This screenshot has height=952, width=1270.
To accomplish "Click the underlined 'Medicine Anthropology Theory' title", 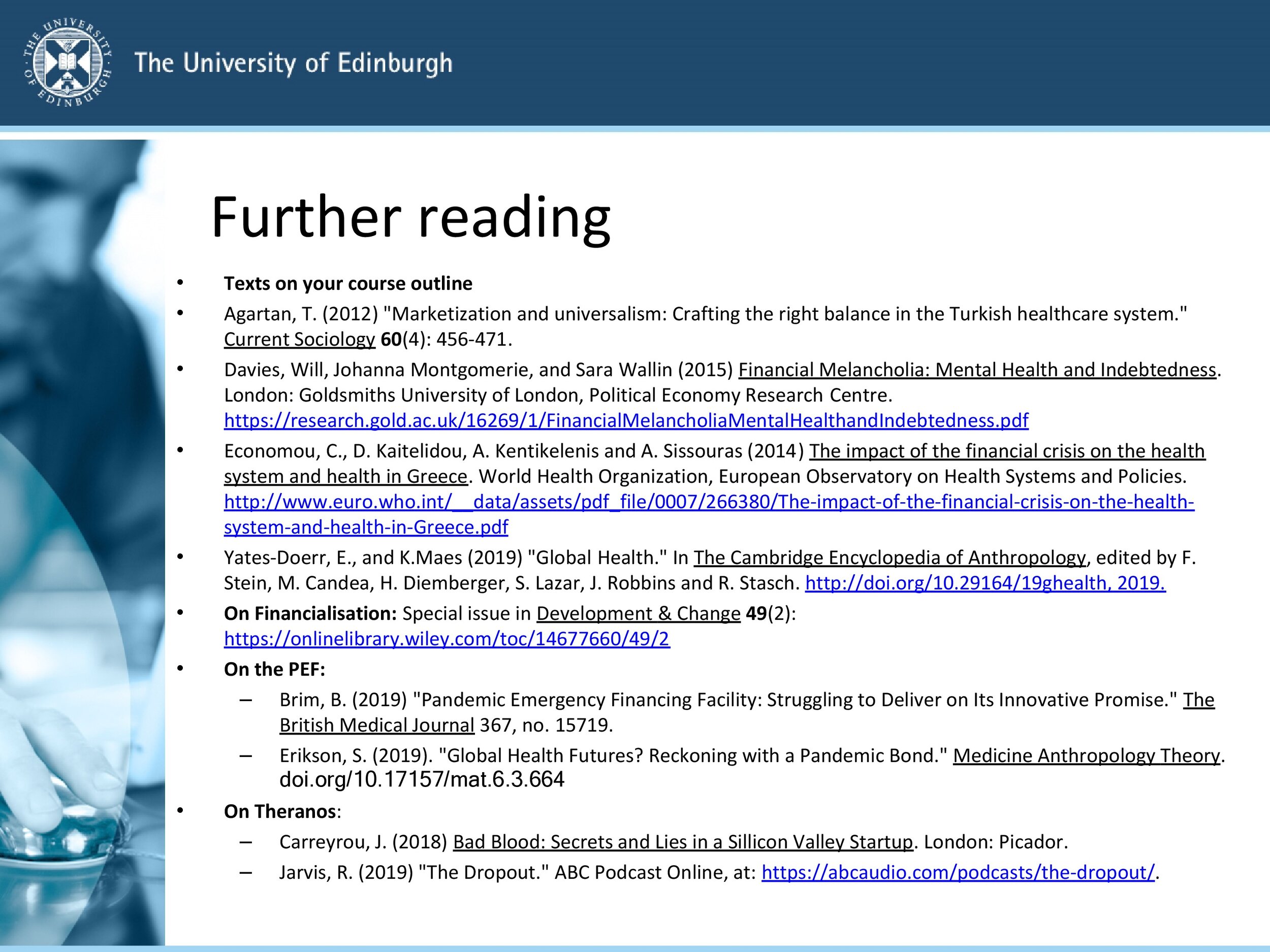I will point(1086,756).
